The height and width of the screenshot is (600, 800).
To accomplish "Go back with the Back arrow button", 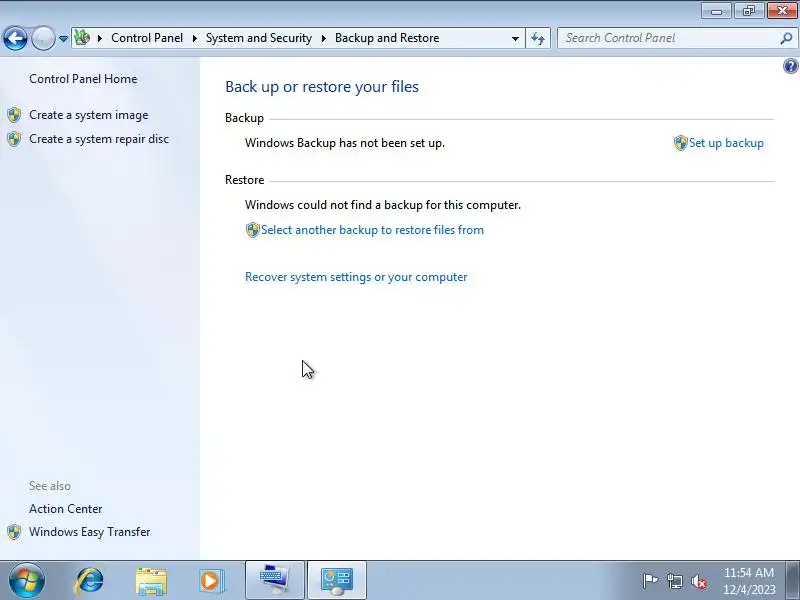I will point(15,38).
